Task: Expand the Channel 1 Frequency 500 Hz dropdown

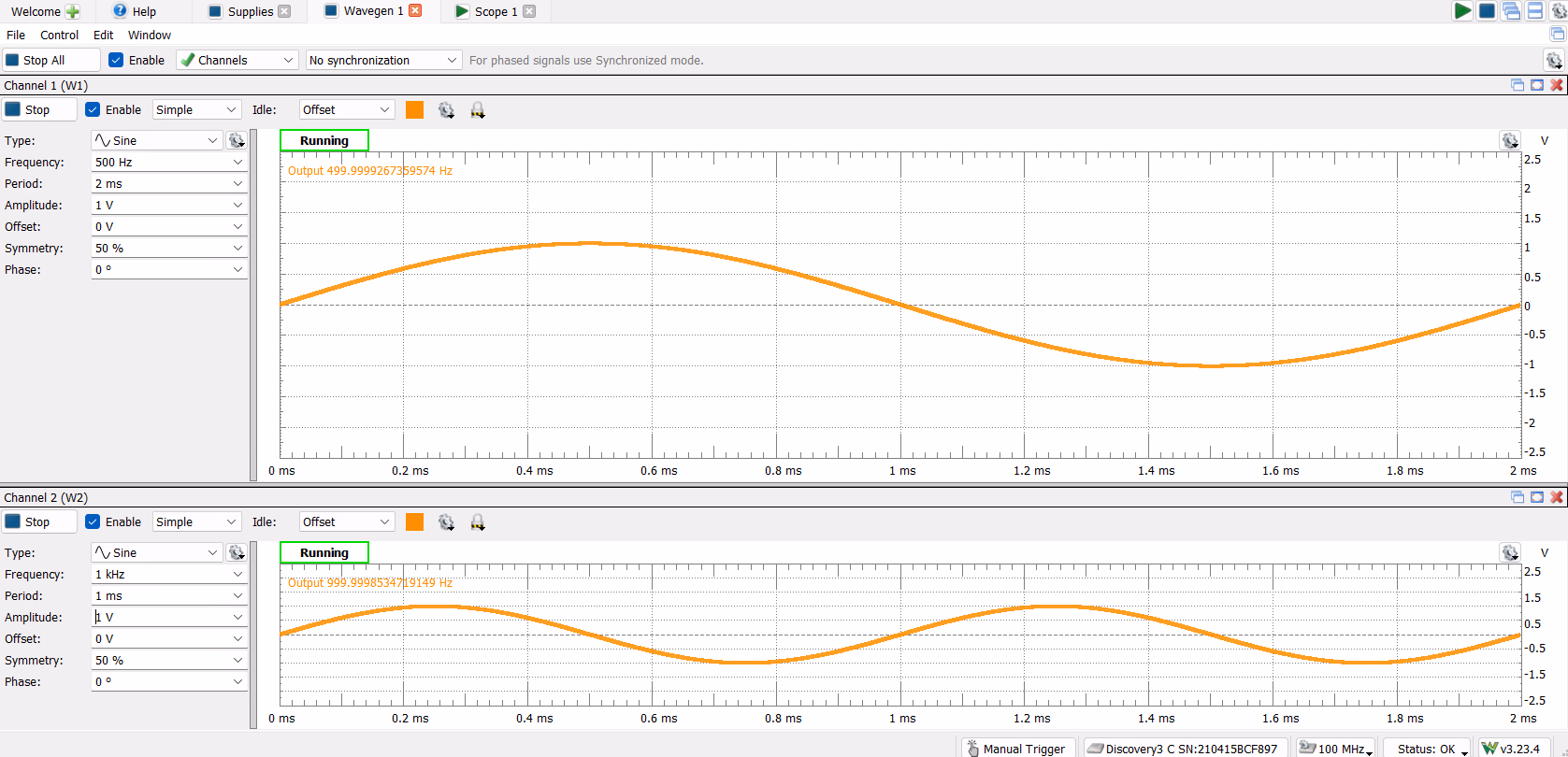Action: coord(237,162)
